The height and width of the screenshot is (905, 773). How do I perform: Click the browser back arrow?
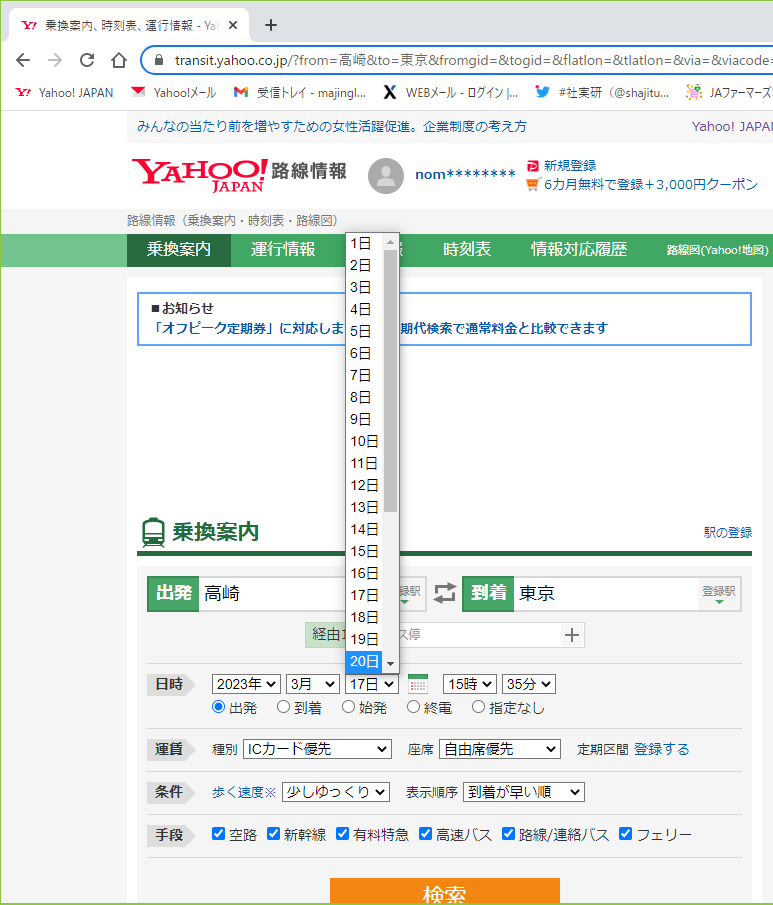click(23, 60)
